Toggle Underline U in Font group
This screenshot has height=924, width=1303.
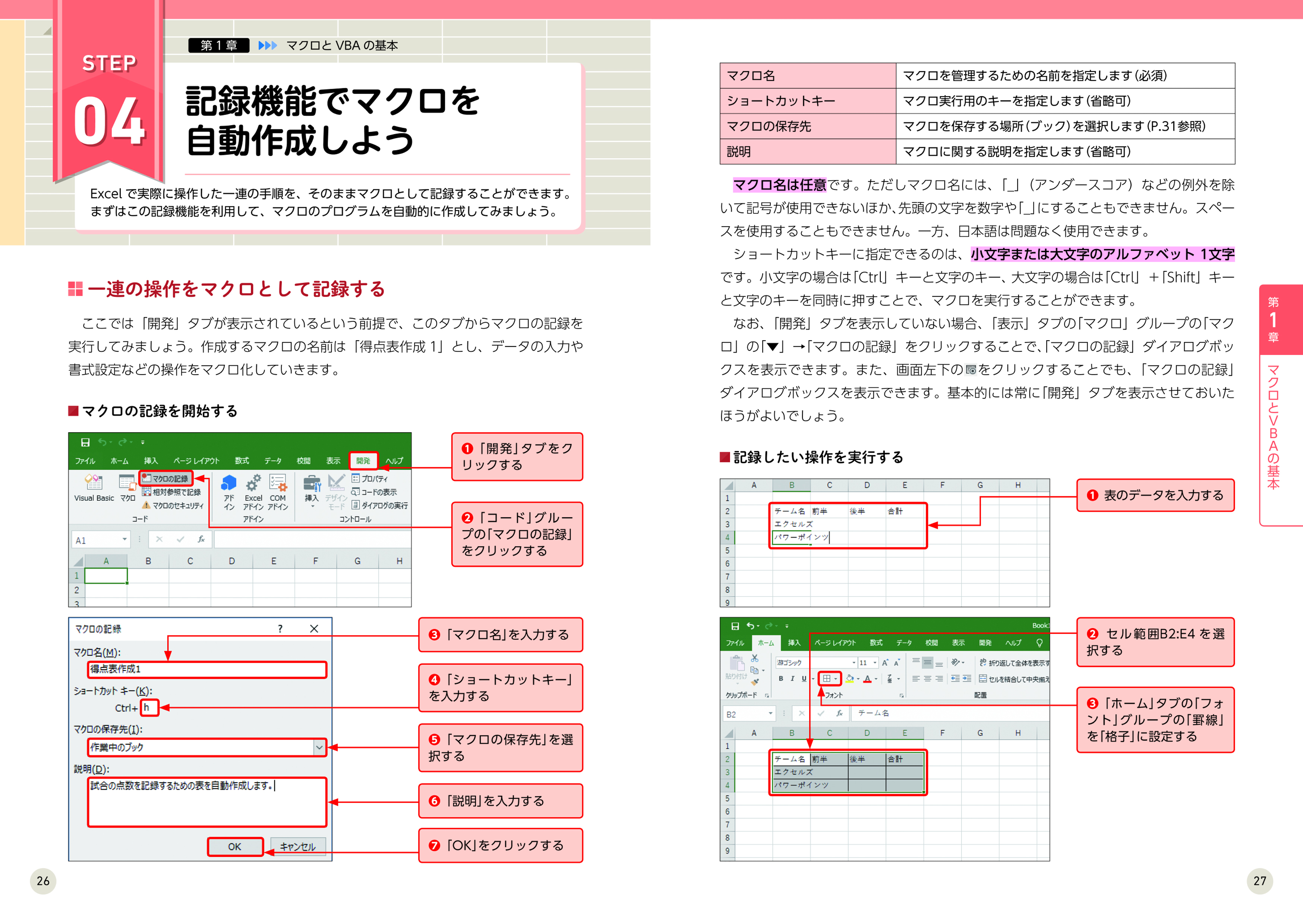(804, 679)
